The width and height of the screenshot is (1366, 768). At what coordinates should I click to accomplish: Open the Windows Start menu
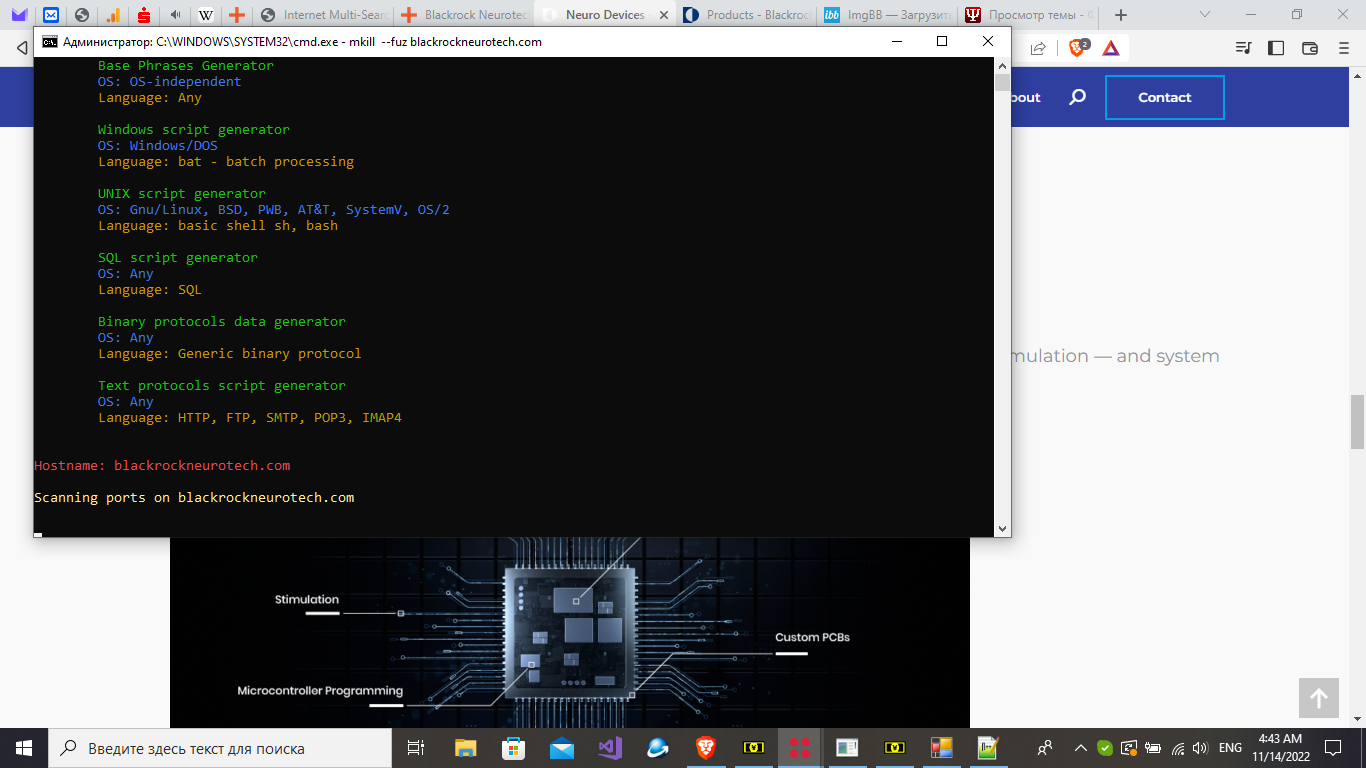(x=24, y=748)
